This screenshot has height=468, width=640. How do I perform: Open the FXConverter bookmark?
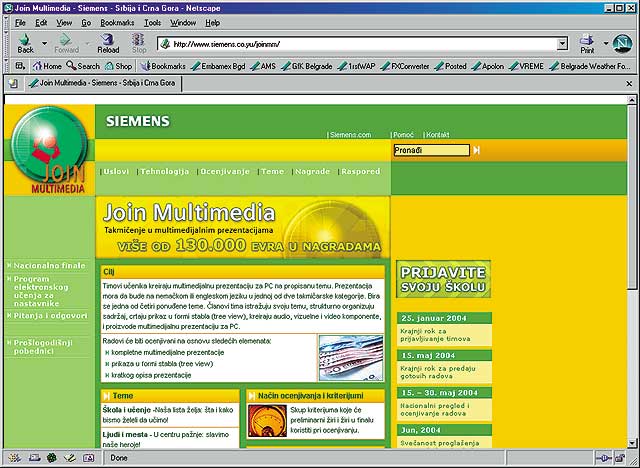[x=404, y=66]
